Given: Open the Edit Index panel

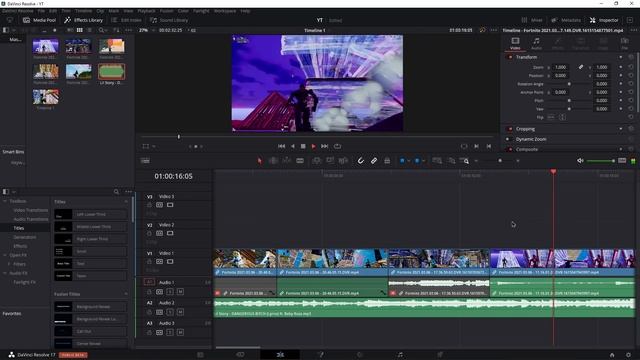Looking at the screenshot, I should (126, 20).
